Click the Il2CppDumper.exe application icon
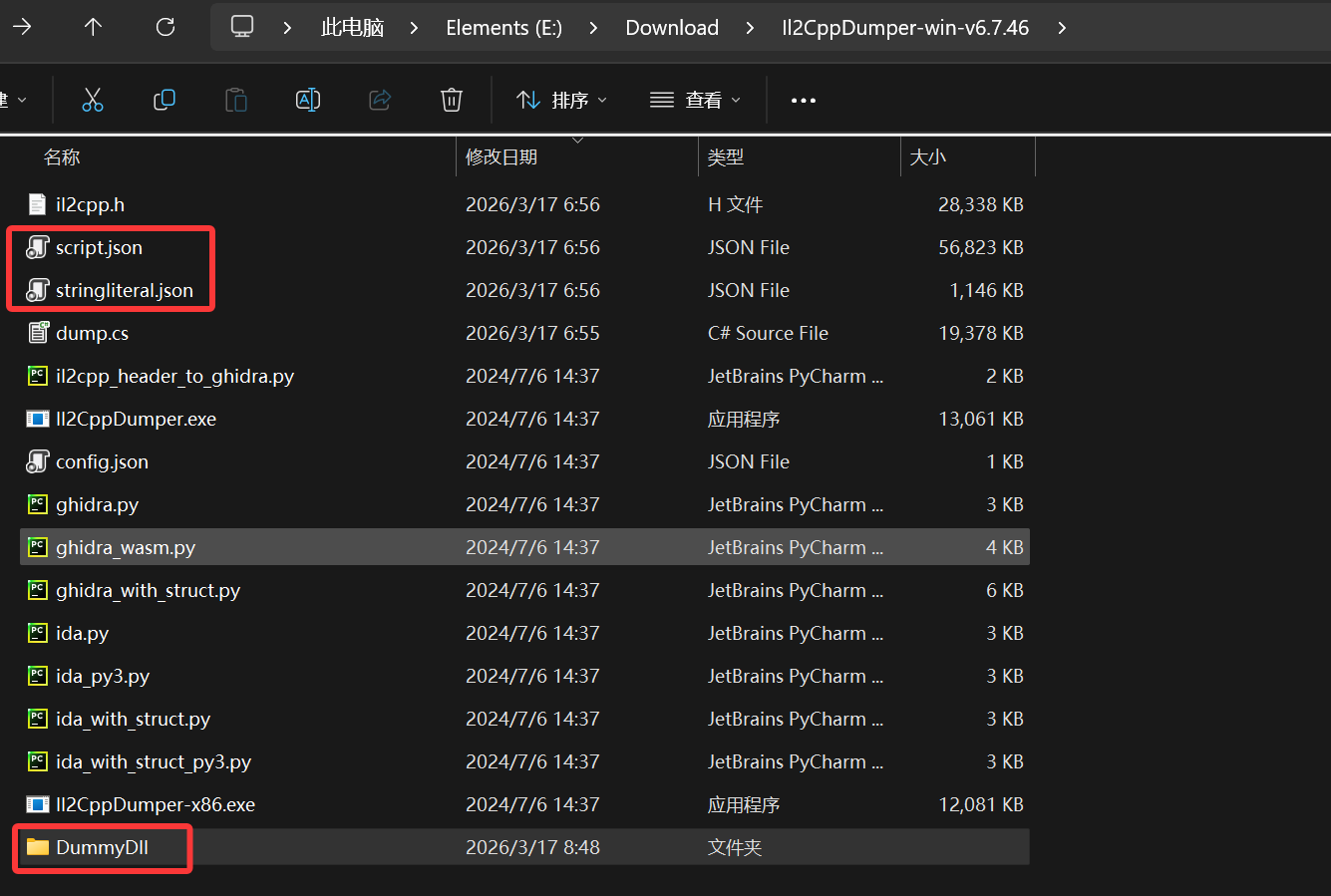1331x896 pixels. point(38,419)
